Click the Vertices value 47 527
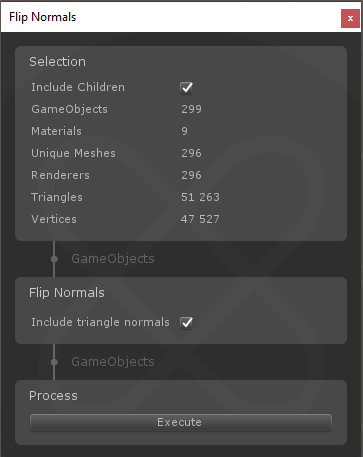 coord(200,219)
